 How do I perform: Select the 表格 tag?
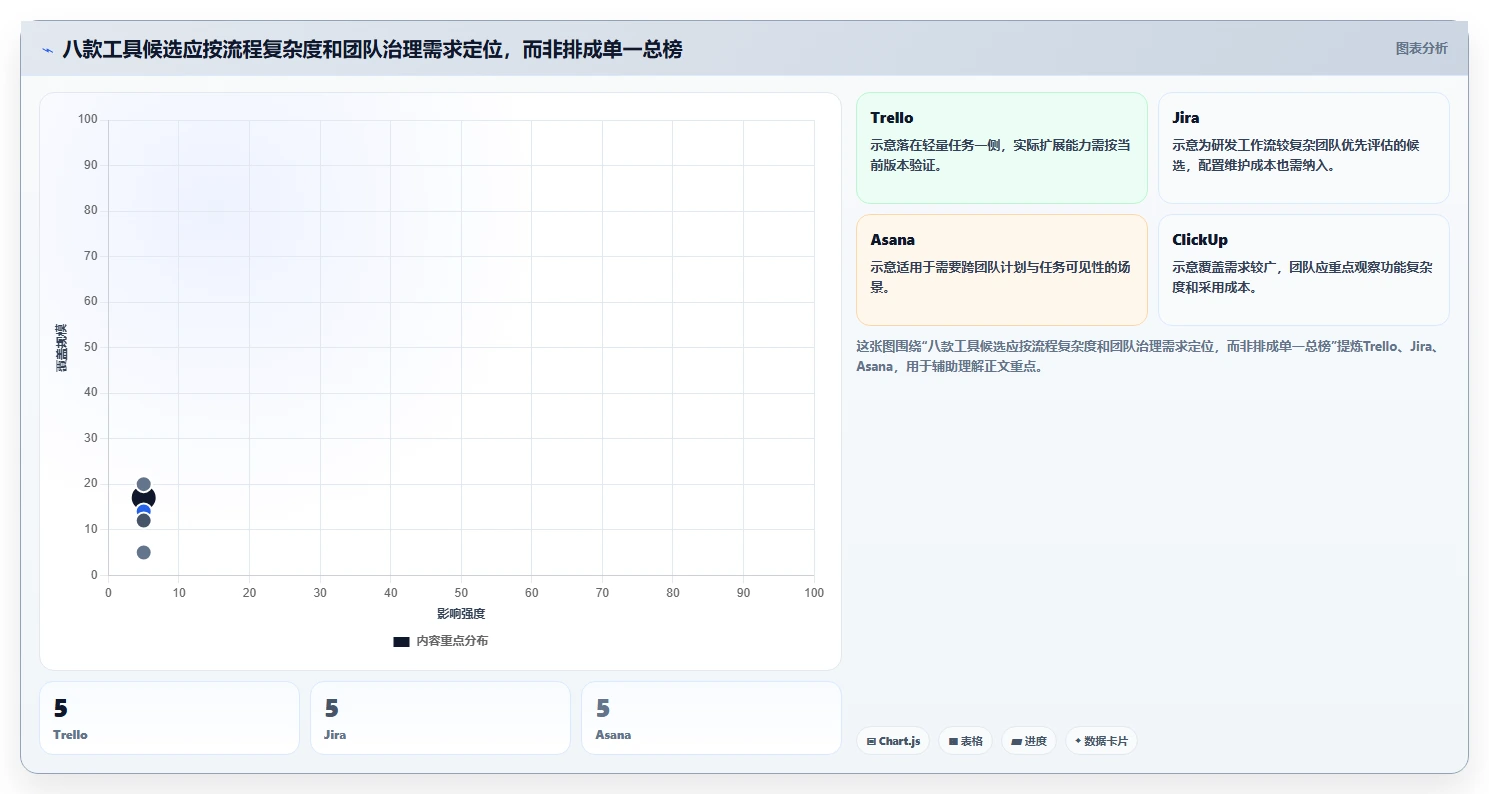[965, 741]
